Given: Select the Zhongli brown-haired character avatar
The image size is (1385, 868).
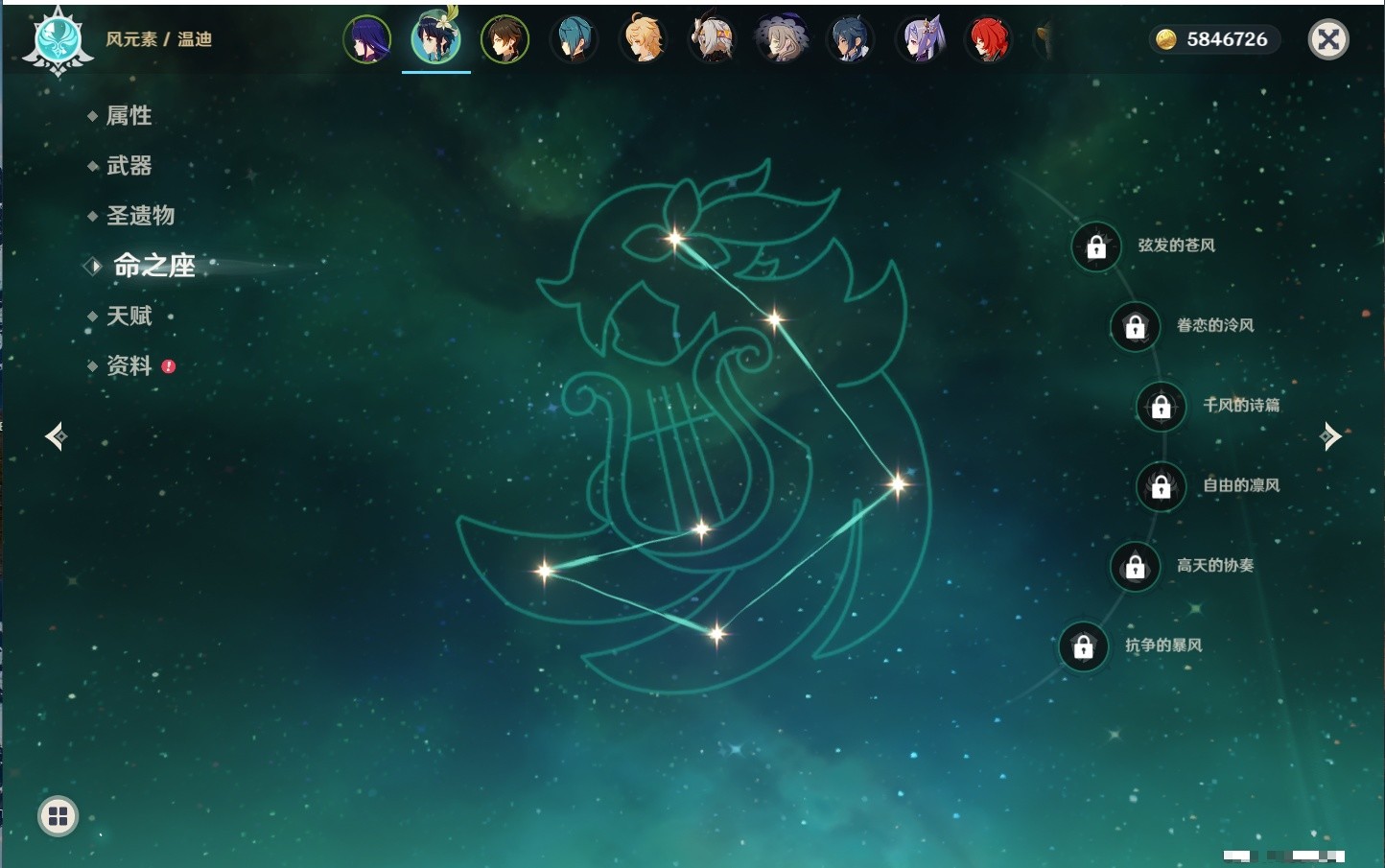Looking at the screenshot, I should coord(505,39).
